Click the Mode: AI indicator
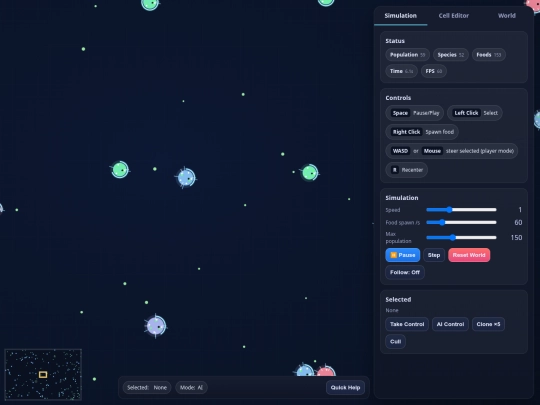Viewport: 540px width, 405px height. pos(191,387)
